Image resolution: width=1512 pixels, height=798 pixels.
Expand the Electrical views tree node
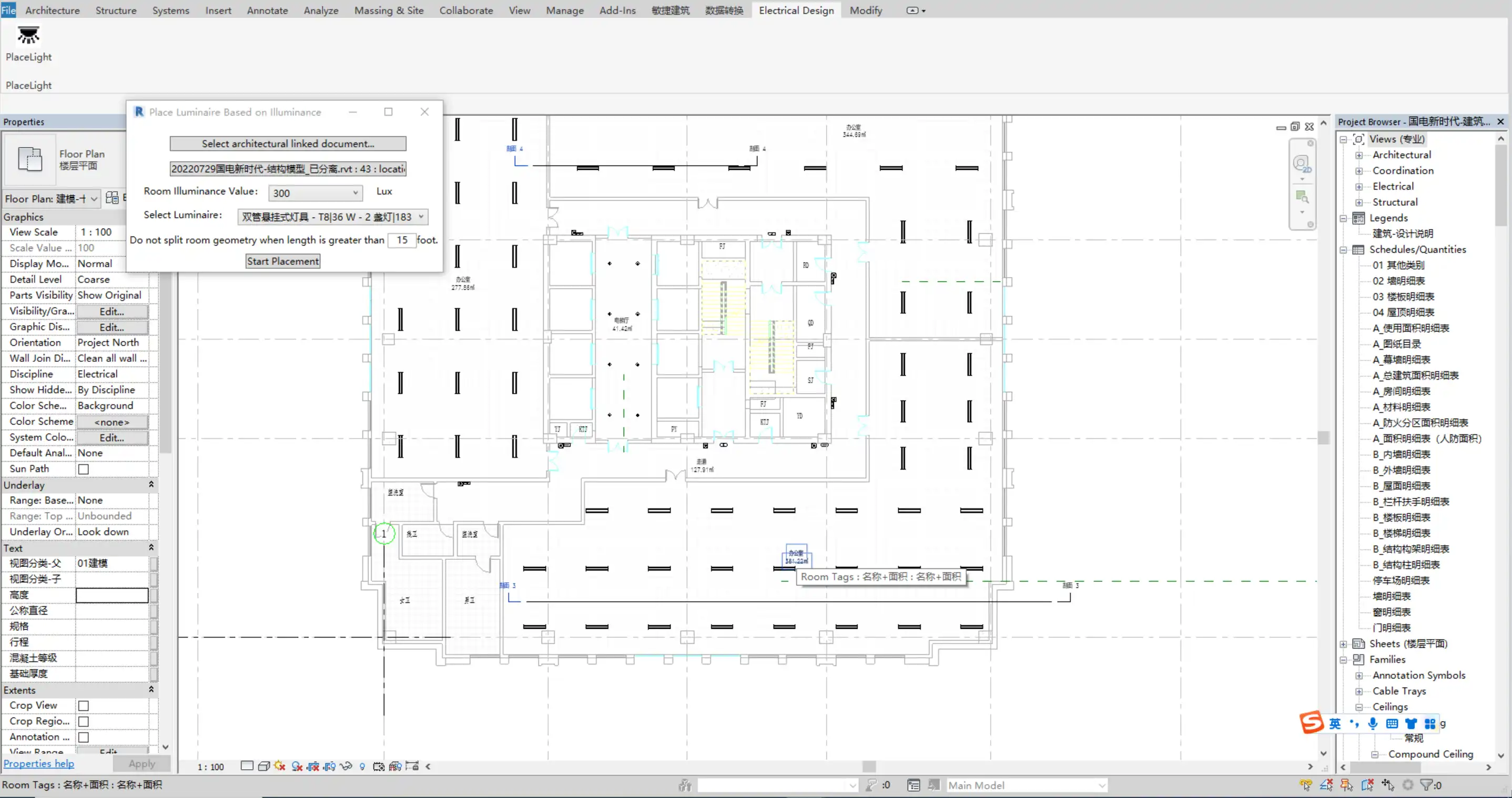(x=1359, y=187)
